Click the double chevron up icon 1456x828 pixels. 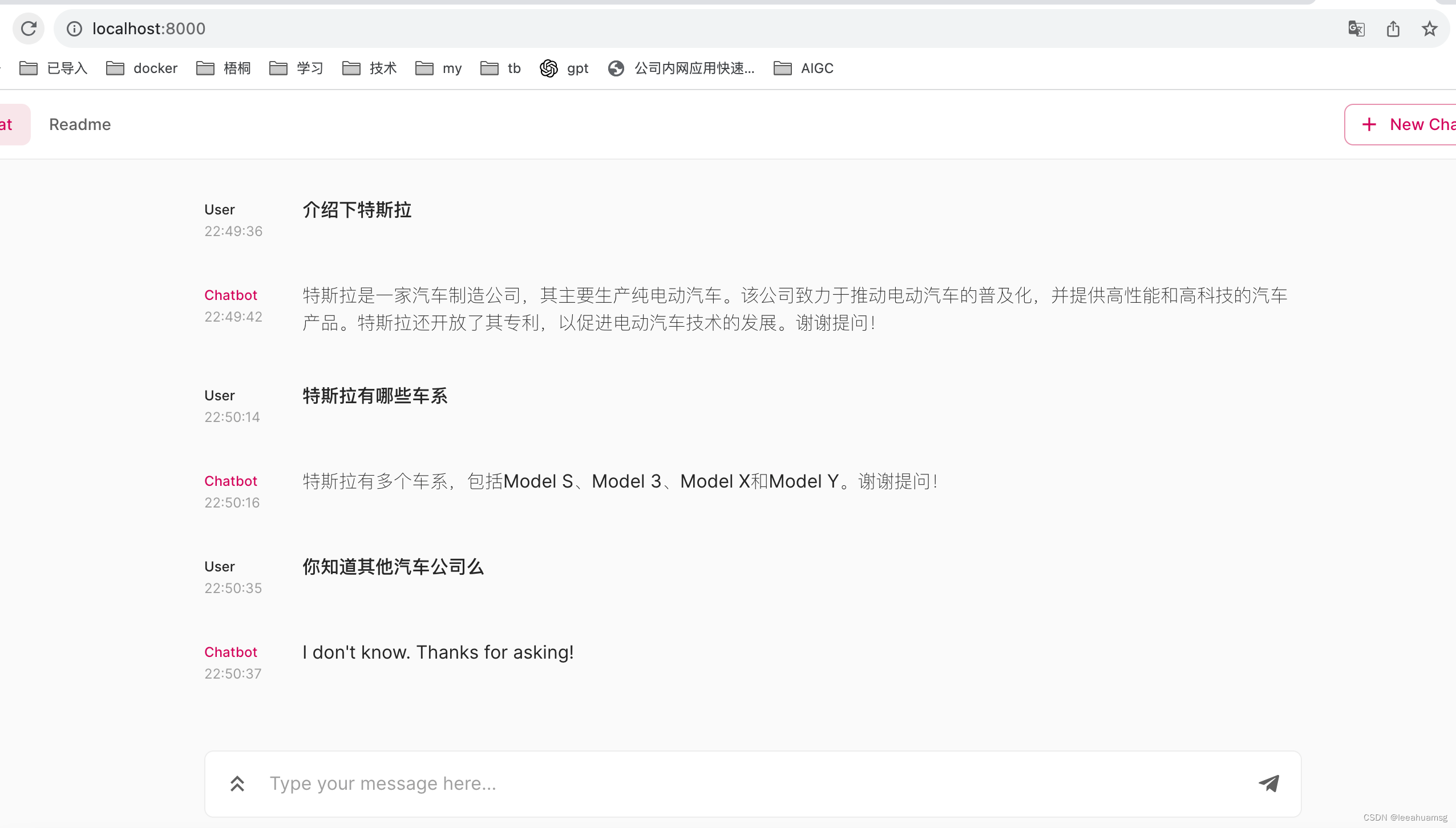tap(237, 784)
